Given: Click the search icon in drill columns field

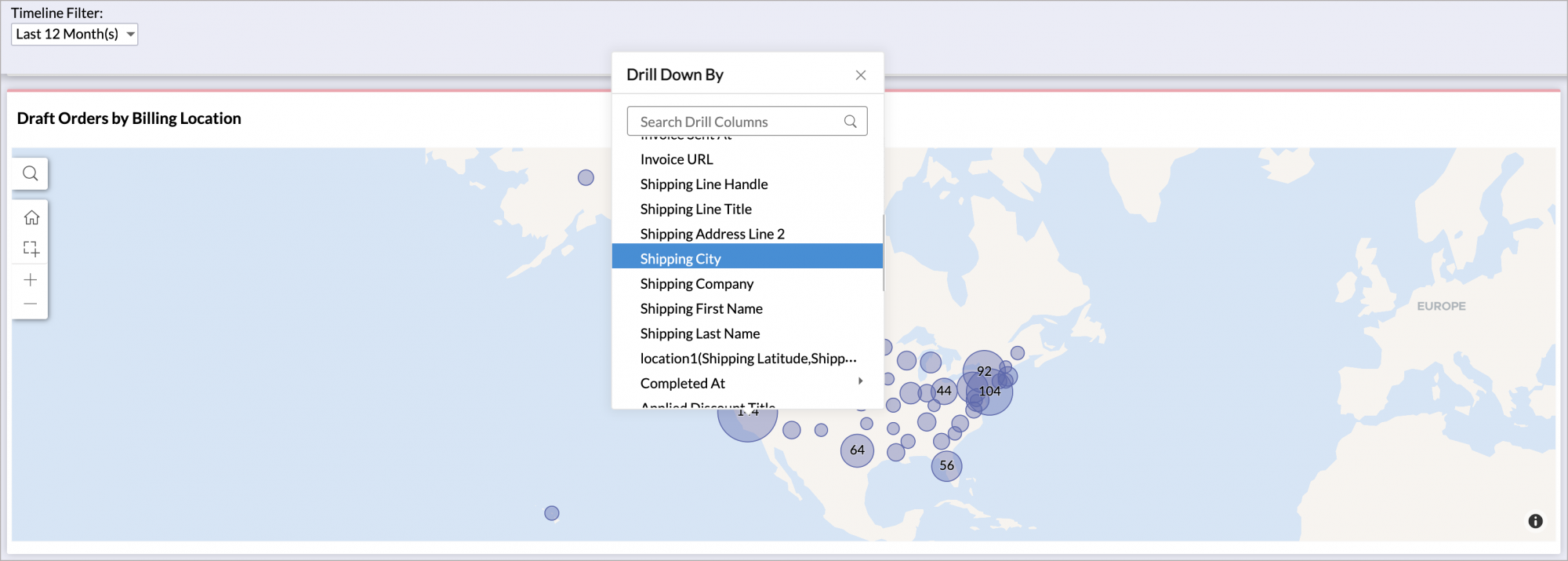Looking at the screenshot, I should 850,122.
